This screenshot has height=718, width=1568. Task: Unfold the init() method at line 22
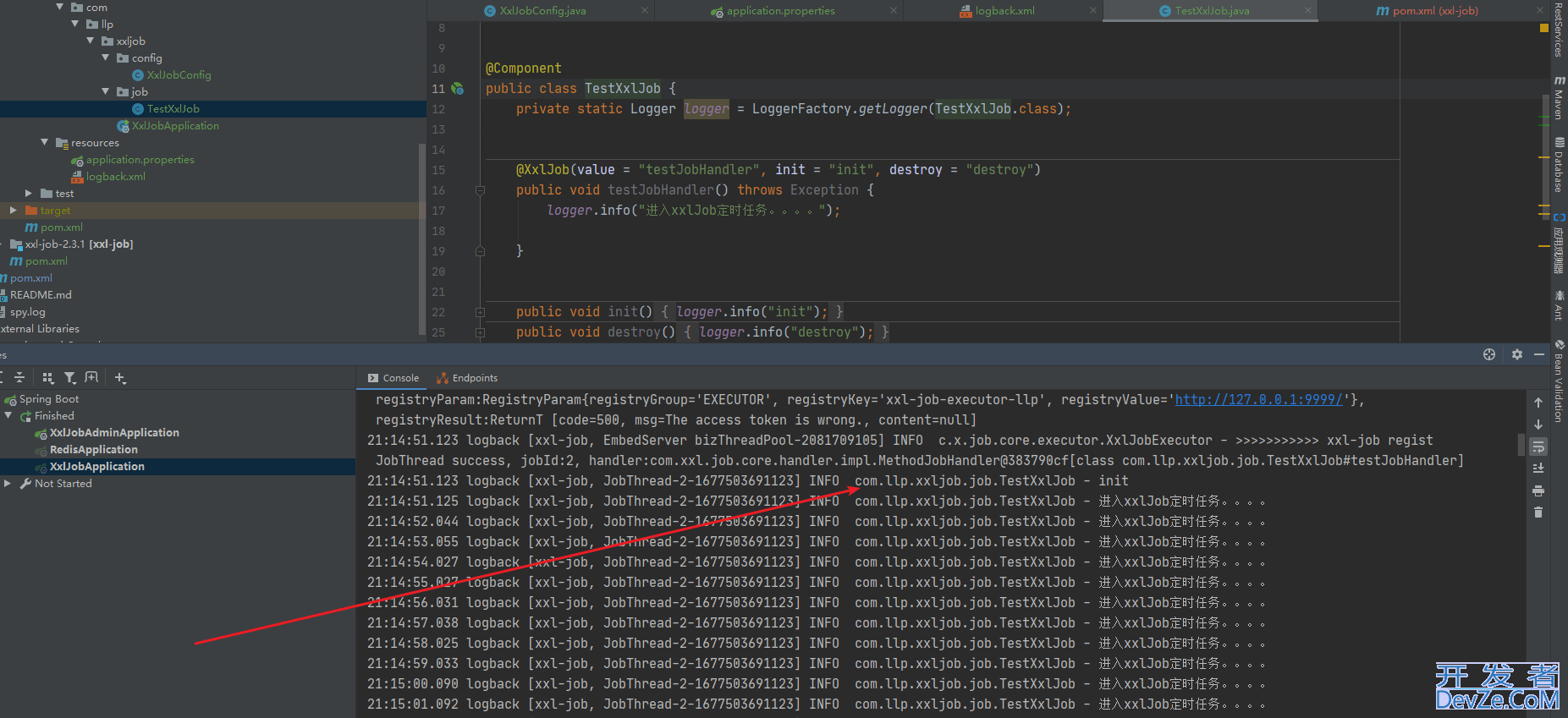[x=480, y=312]
